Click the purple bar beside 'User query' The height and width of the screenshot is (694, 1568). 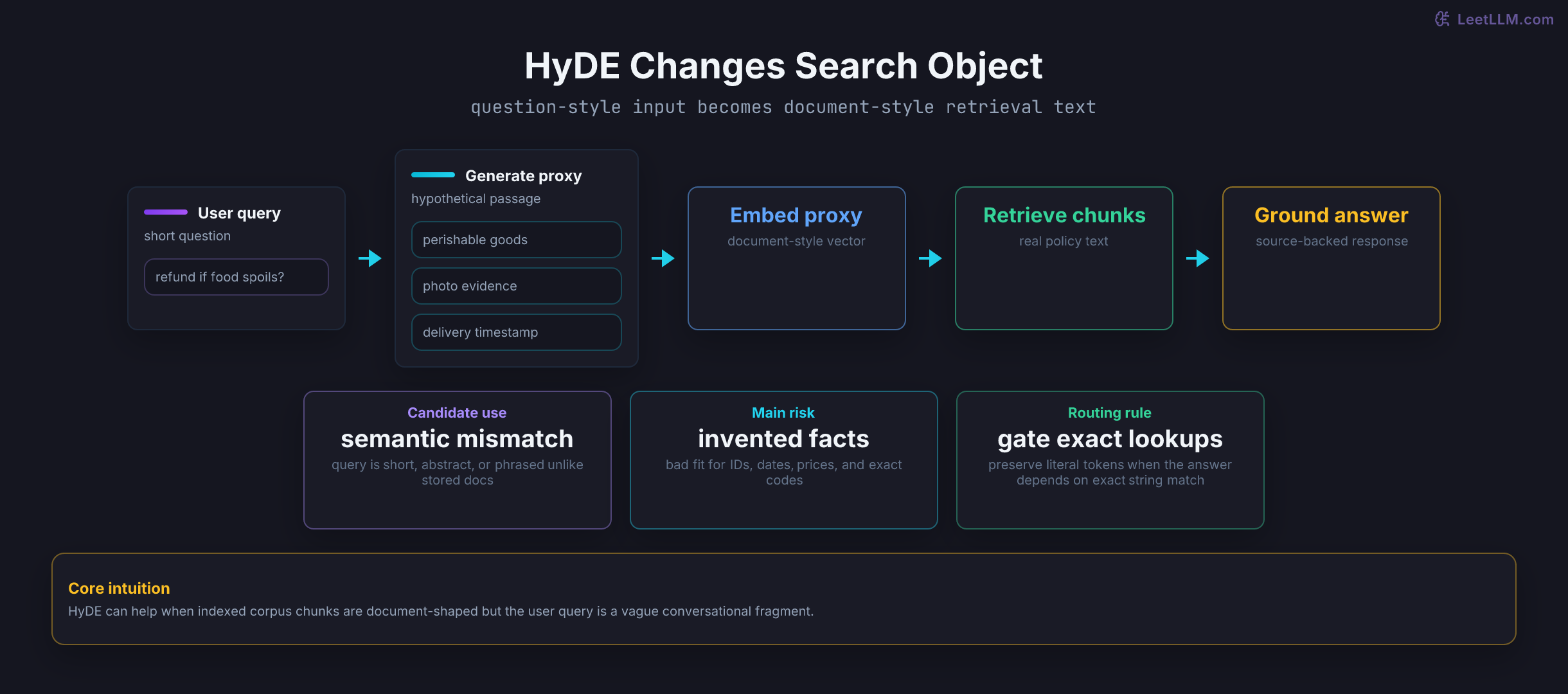166,212
